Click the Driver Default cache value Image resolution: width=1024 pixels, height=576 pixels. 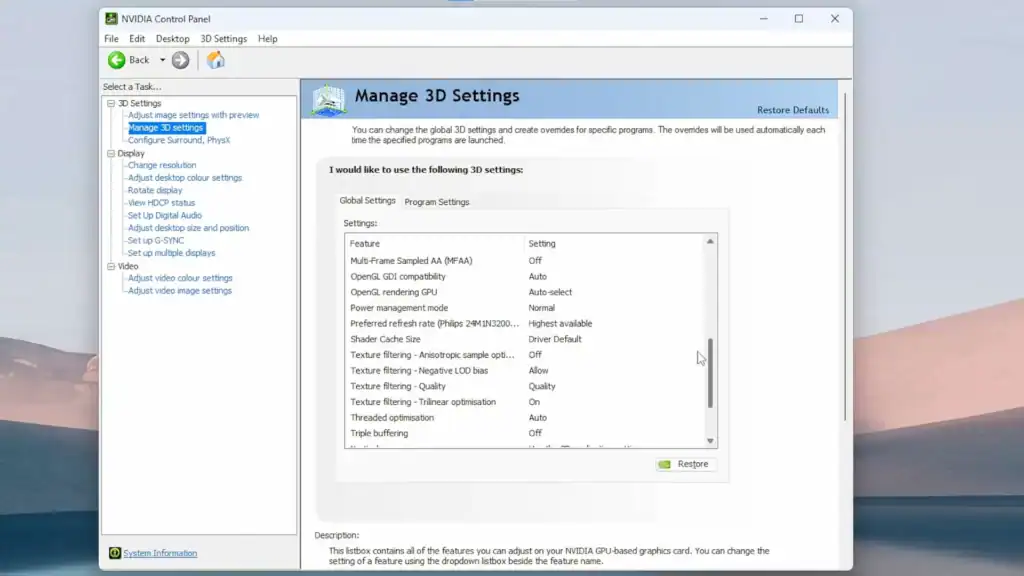554,339
